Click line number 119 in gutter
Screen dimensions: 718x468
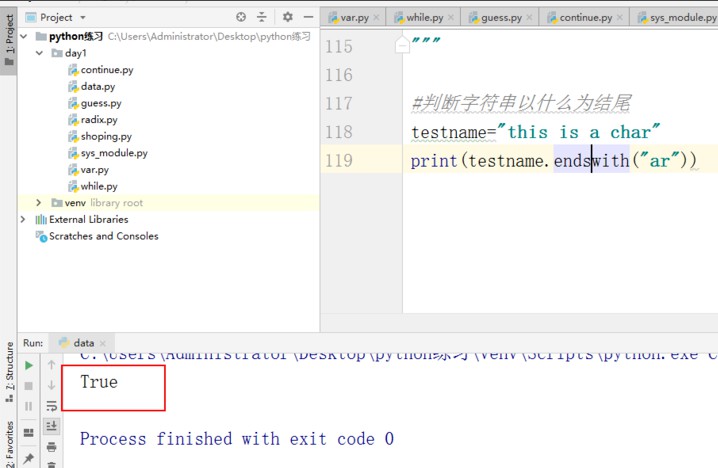pyautogui.click(x=339, y=160)
